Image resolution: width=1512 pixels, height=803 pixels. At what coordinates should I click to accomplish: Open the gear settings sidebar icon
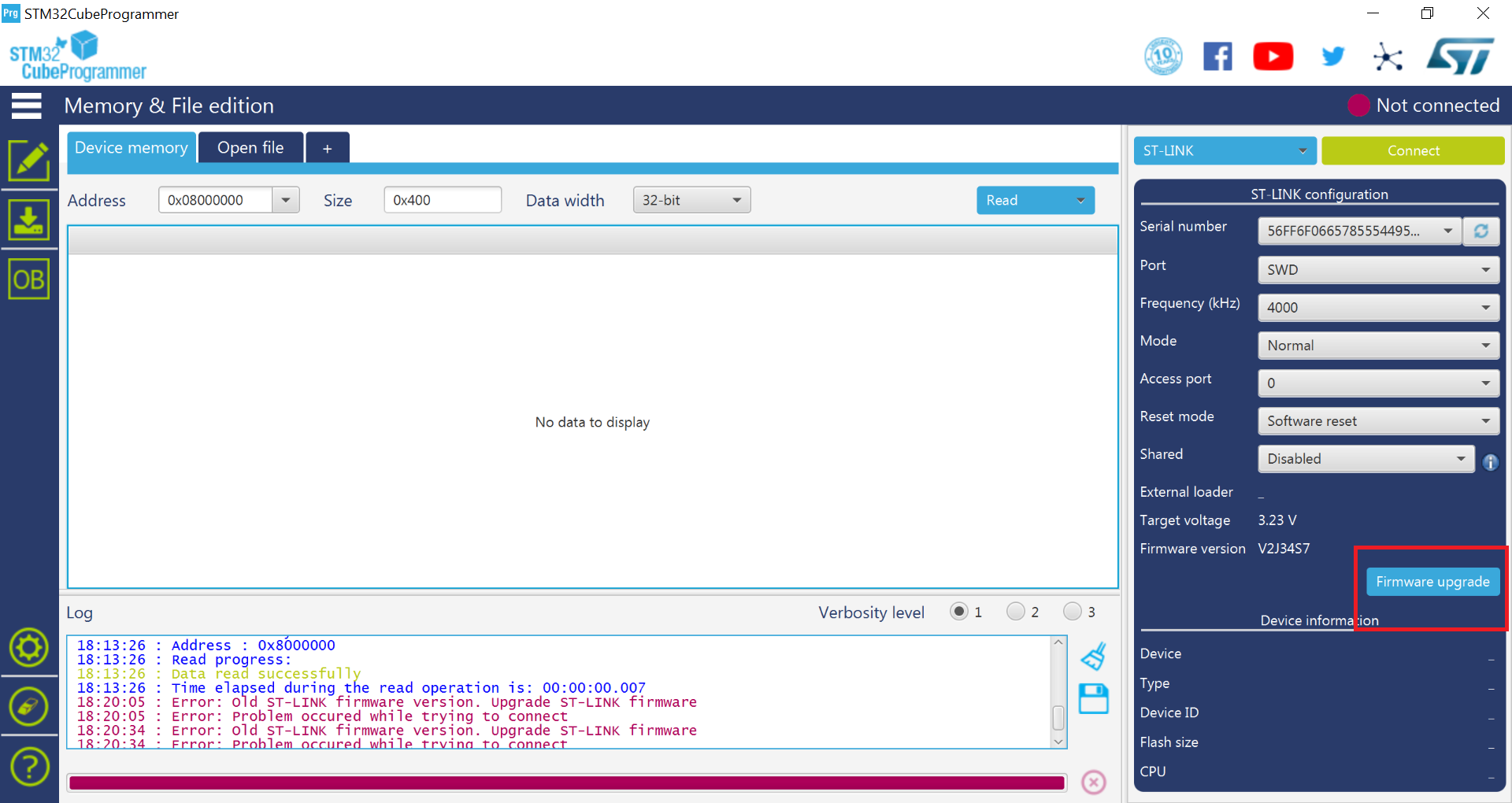(29, 648)
